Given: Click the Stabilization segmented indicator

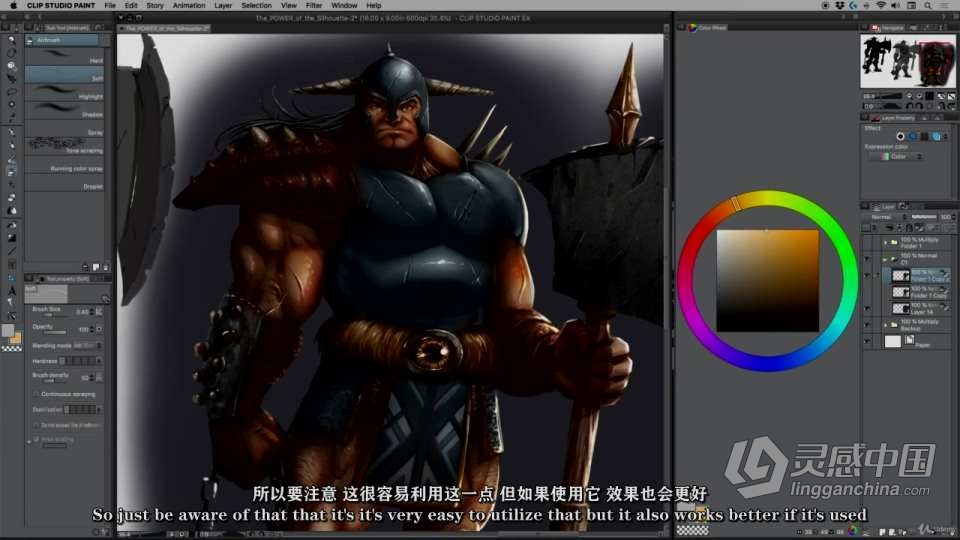Looking at the screenshot, I should (82, 410).
